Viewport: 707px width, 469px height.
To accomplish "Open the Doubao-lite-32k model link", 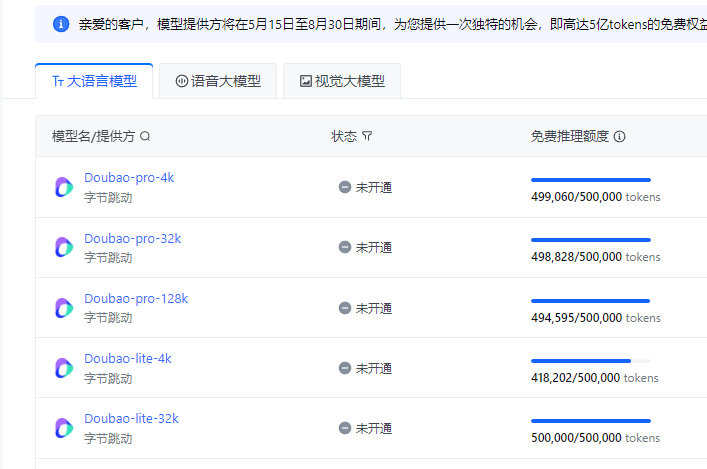I will pyautogui.click(x=132, y=418).
